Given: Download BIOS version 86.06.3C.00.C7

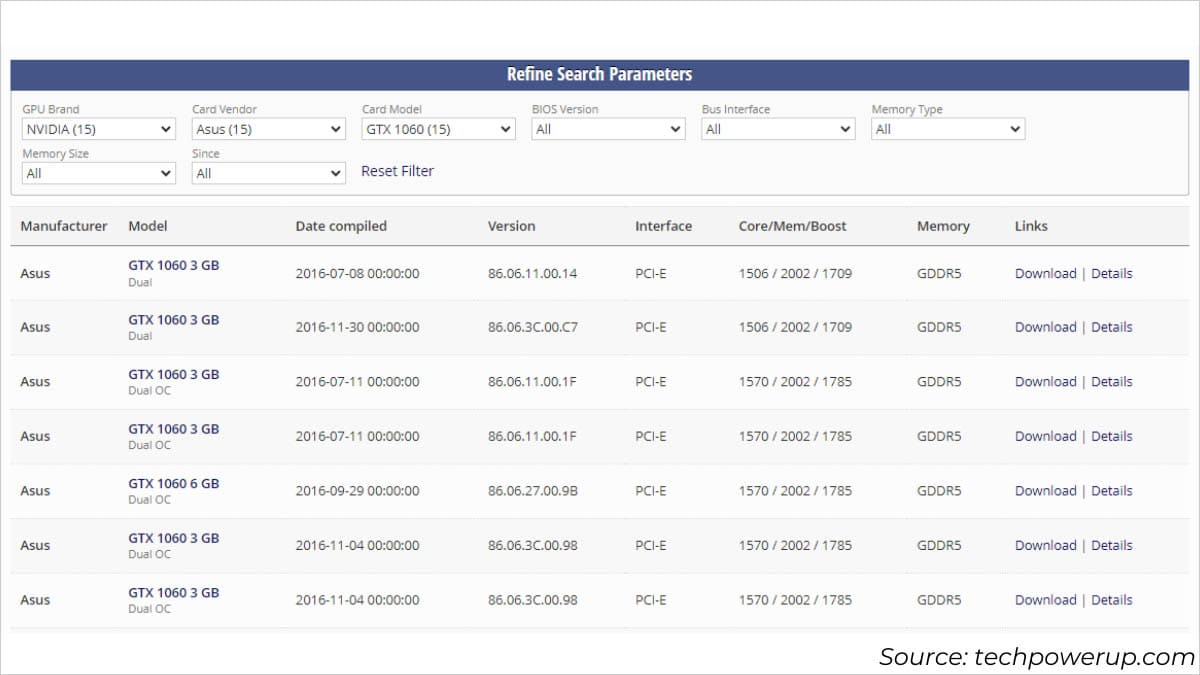Looking at the screenshot, I should click(x=1045, y=327).
